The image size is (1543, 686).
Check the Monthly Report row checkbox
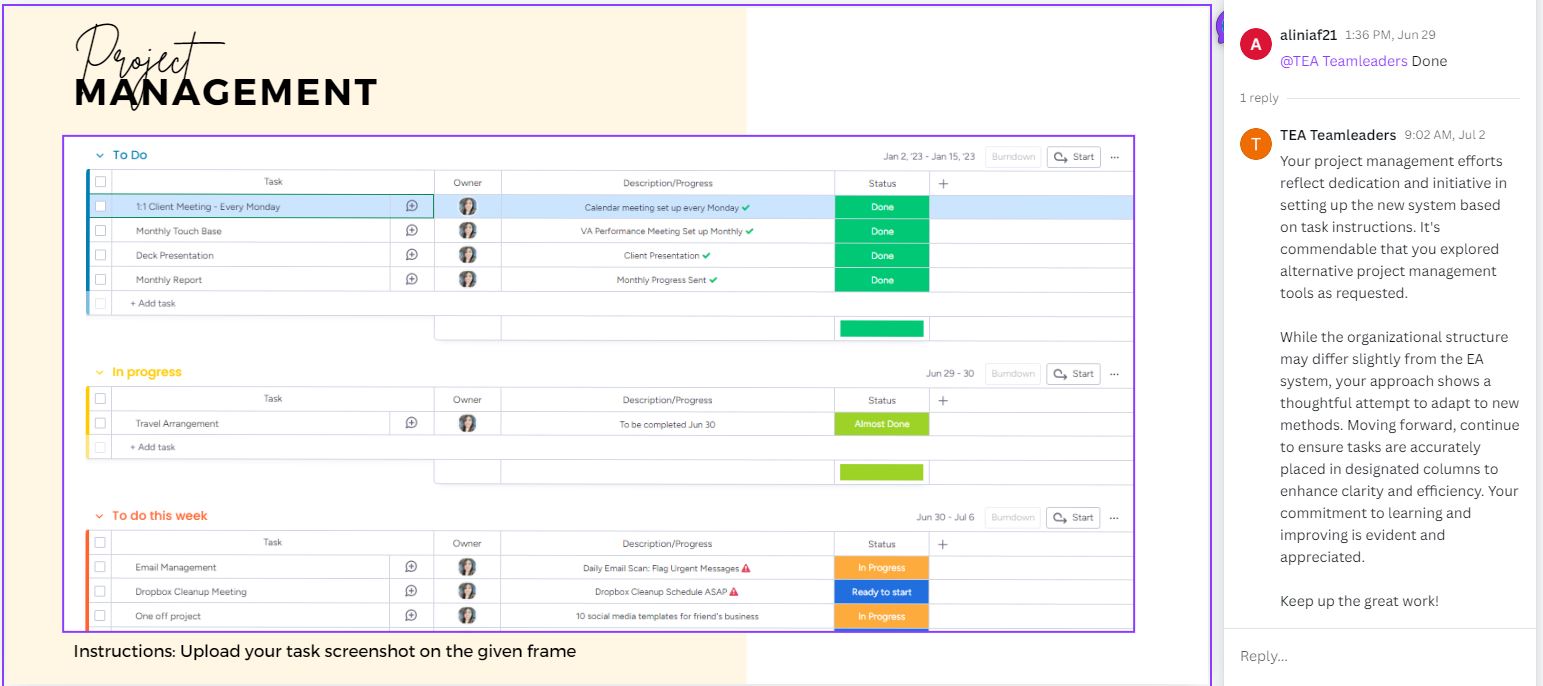tap(100, 280)
